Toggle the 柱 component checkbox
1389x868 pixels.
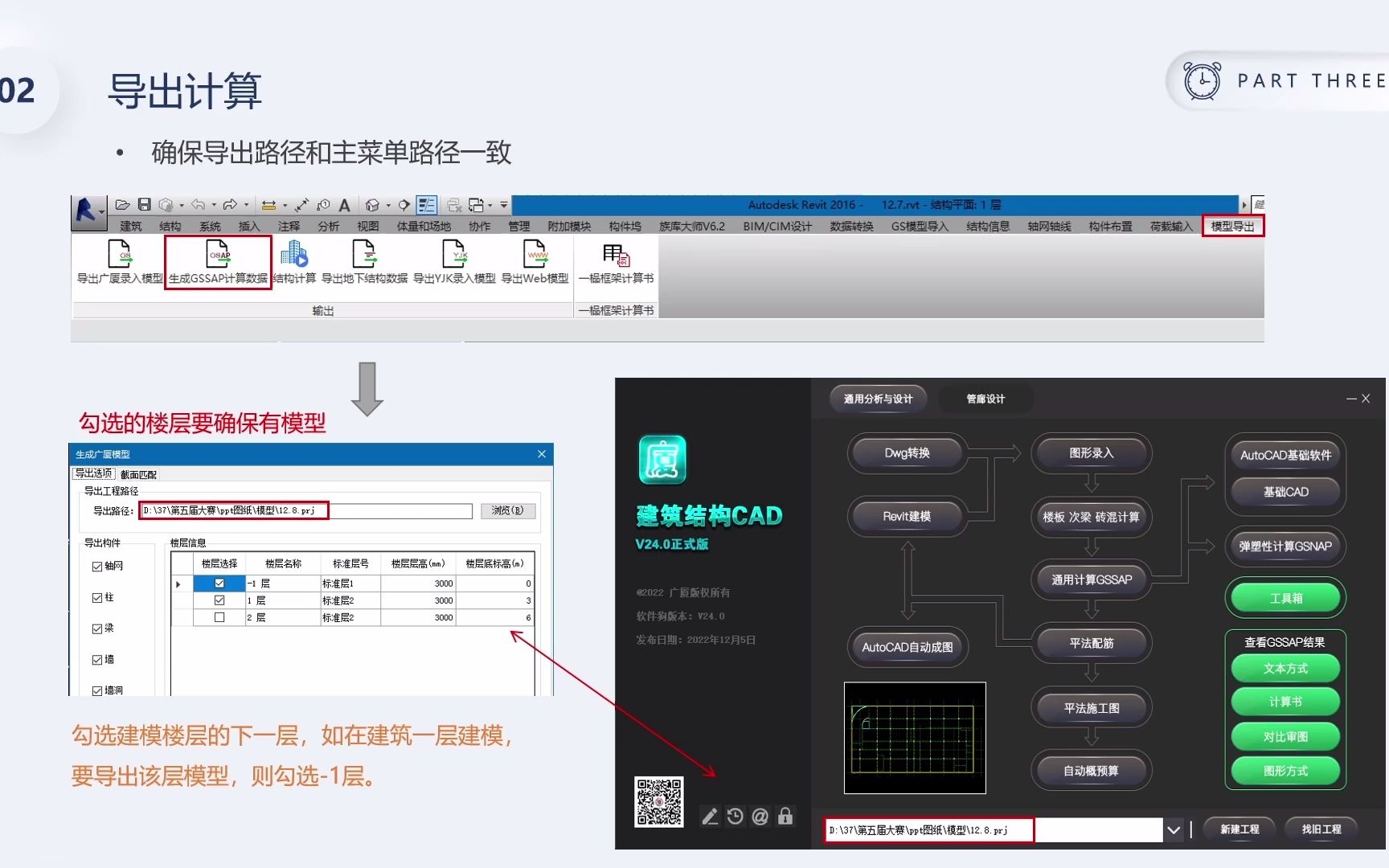coord(97,598)
